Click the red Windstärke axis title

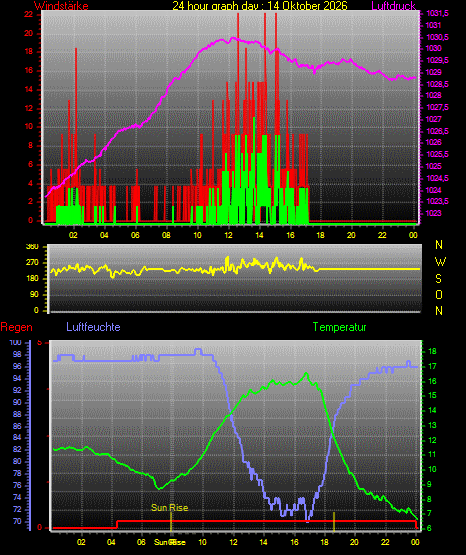point(61,6)
